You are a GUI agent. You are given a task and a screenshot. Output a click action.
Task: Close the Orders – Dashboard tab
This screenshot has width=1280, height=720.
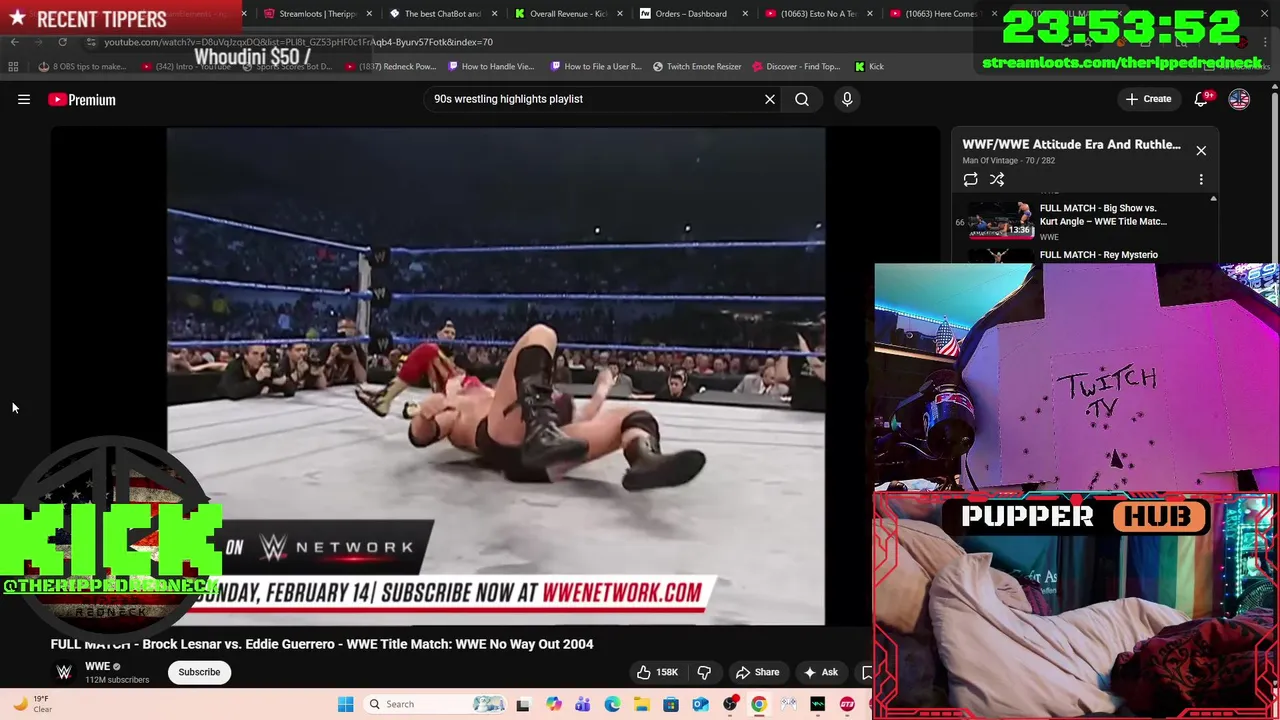(745, 14)
